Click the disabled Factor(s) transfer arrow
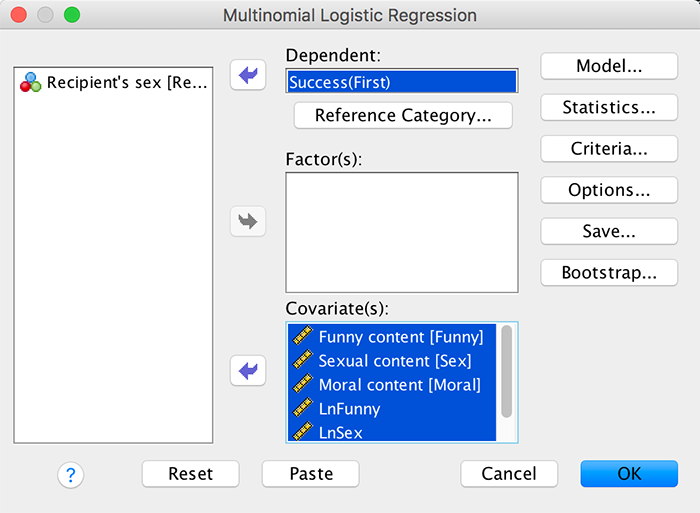The image size is (700, 513). click(x=249, y=222)
